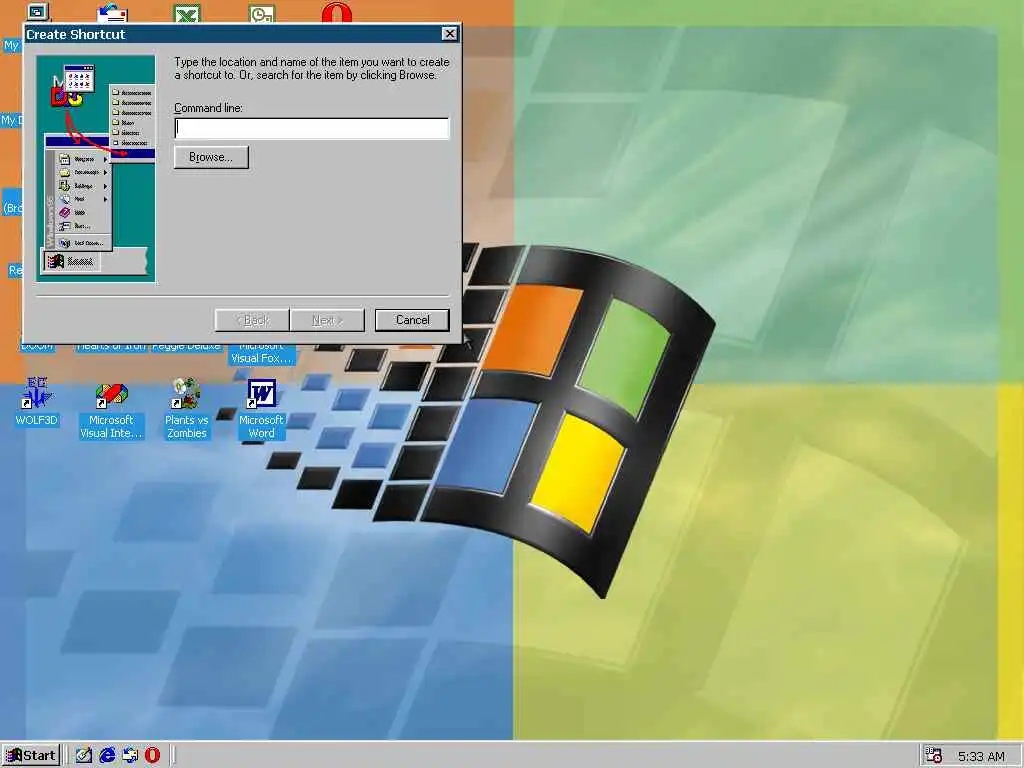The height and width of the screenshot is (768, 1024).
Task: Launch Outlook Express quick launch icon
Action: coord(130,756)
